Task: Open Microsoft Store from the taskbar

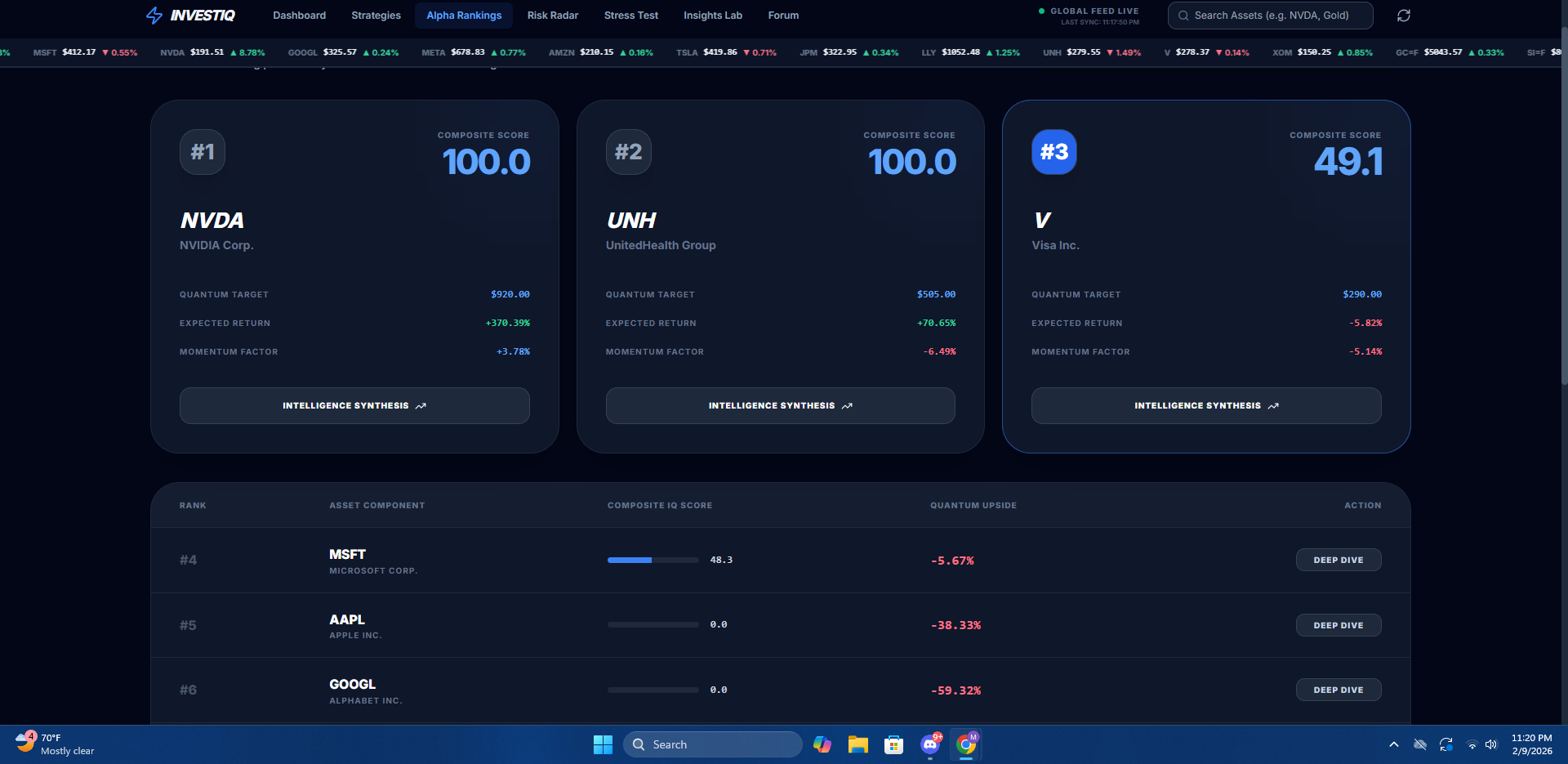Action: 893,744
